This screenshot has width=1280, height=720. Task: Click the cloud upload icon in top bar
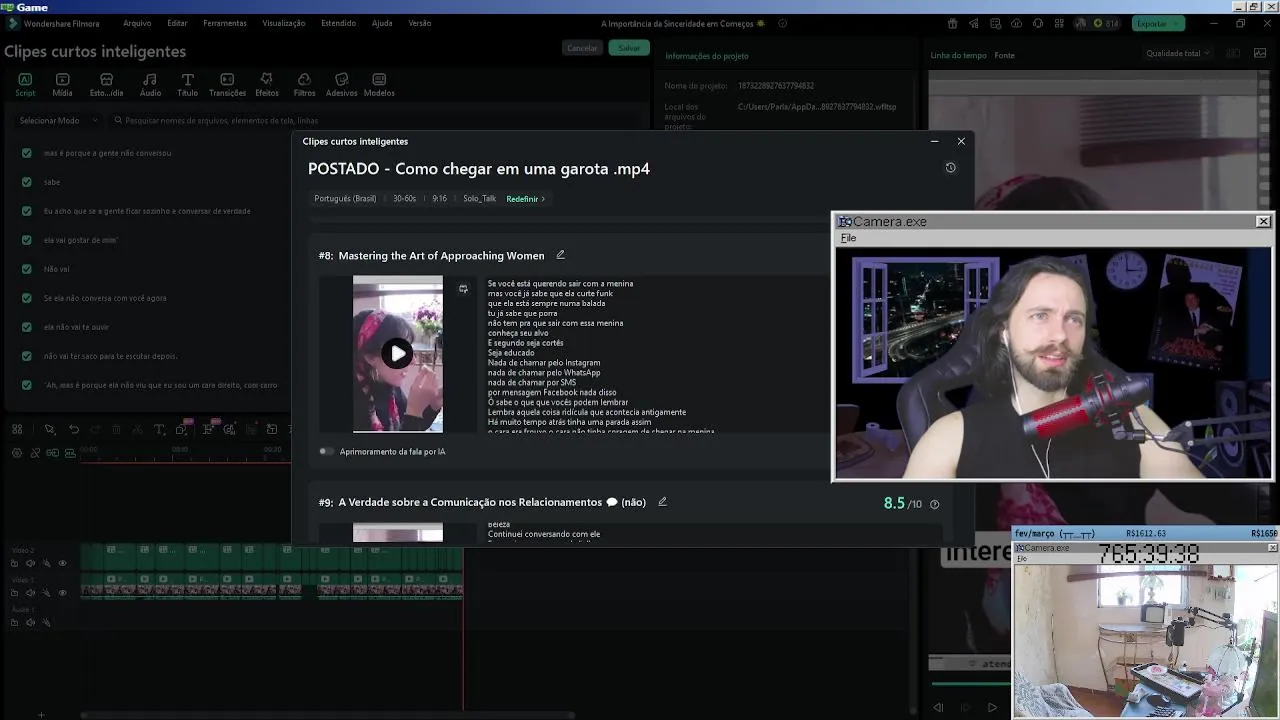(x=1016, y=24)
